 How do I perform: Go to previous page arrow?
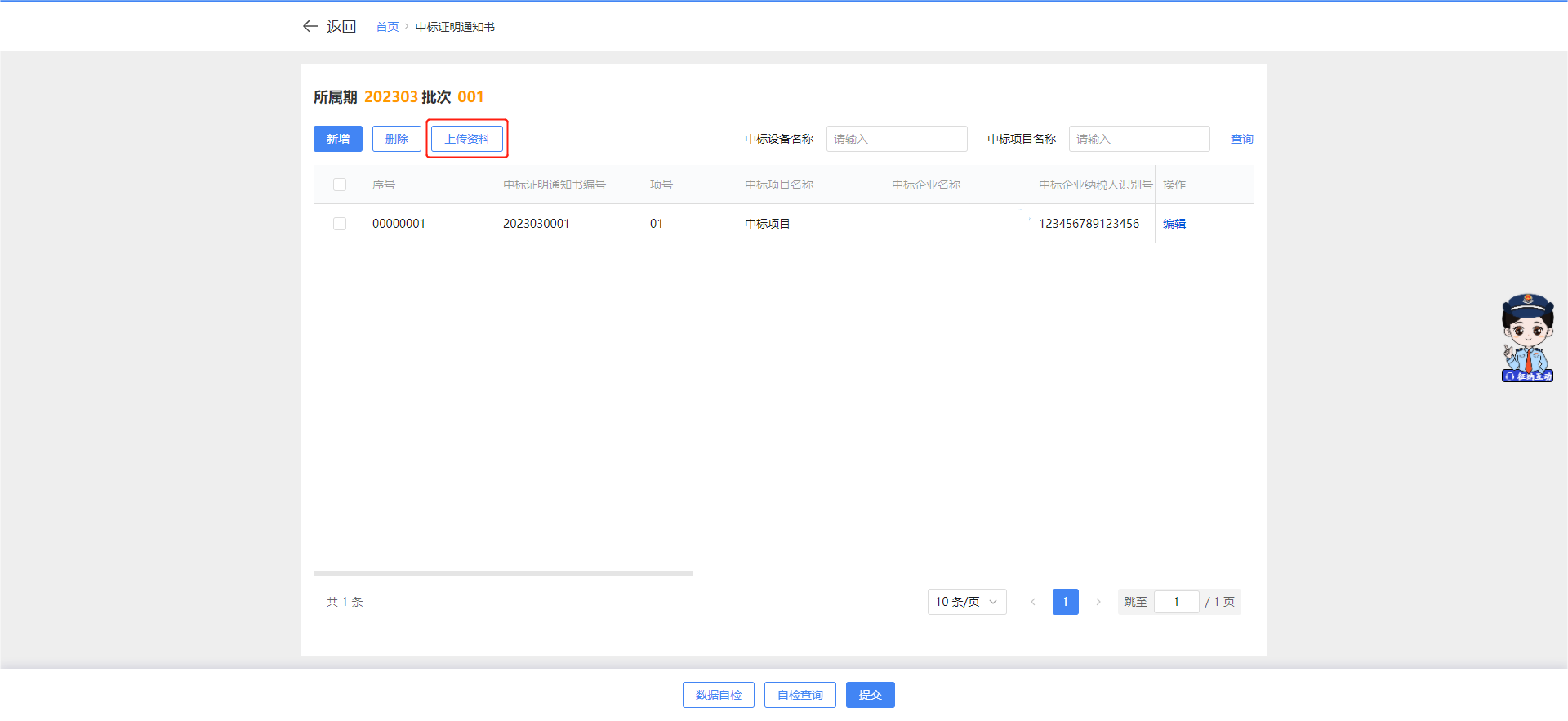[1033, 602]
